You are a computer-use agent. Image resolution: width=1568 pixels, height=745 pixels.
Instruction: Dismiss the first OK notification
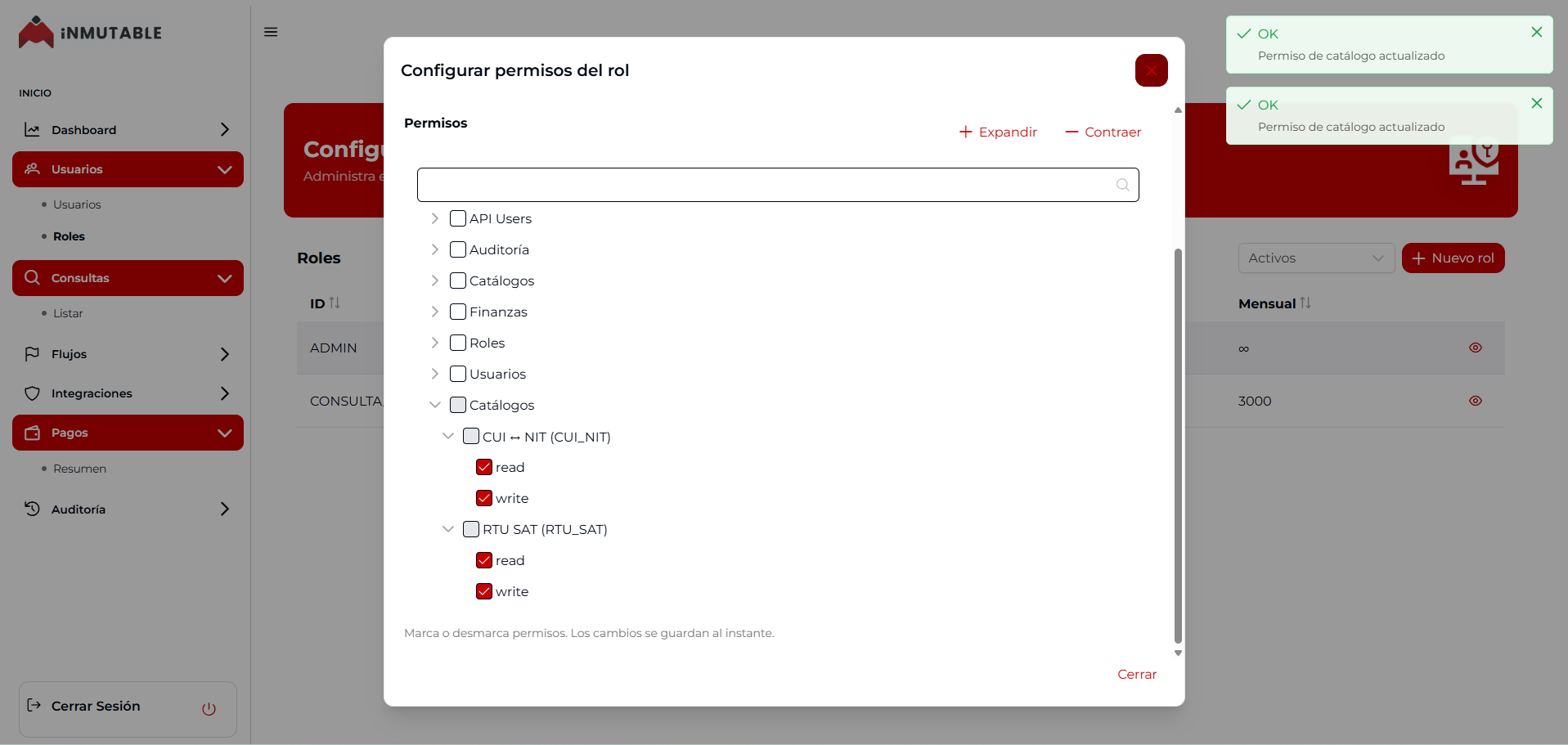point(1536,33)
